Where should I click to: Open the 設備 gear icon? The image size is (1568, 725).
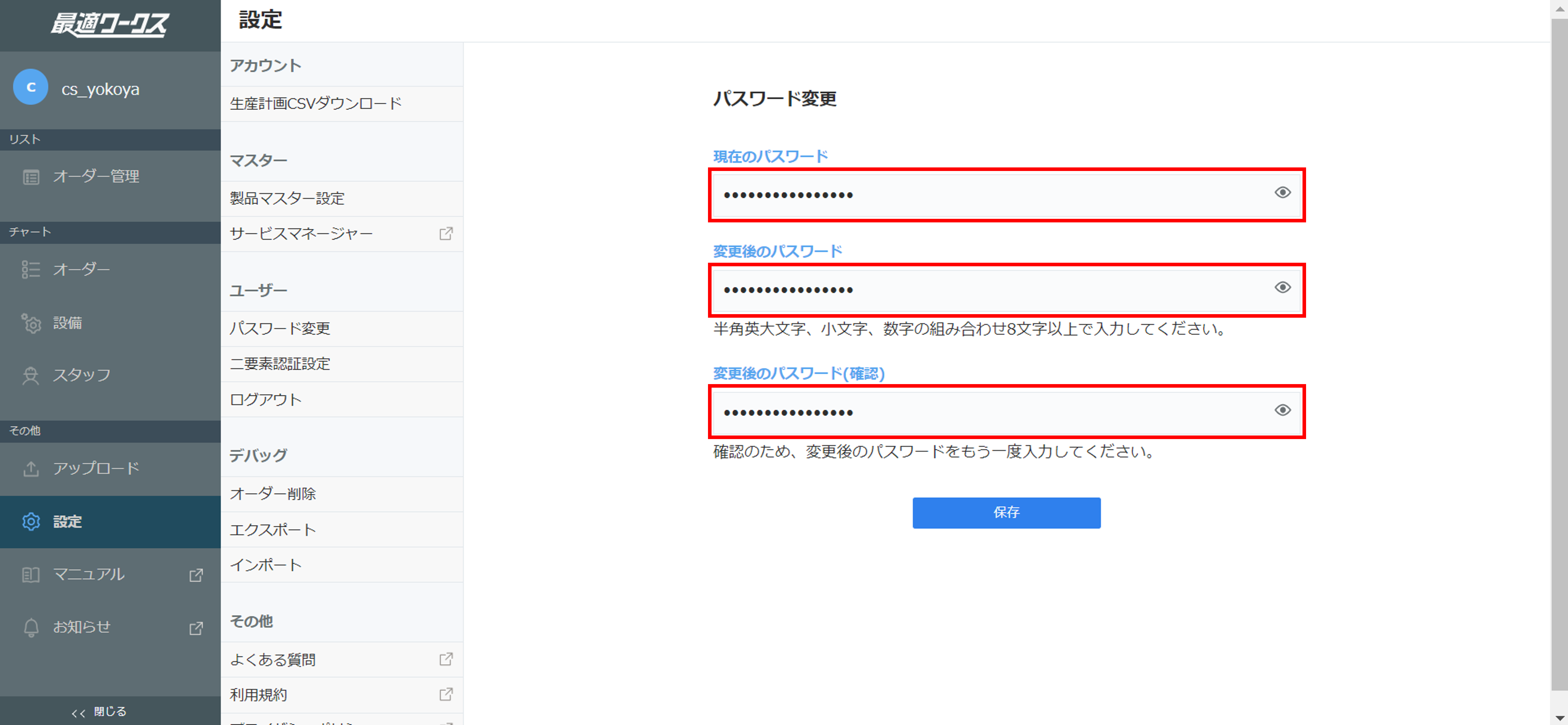pos(31,323)
